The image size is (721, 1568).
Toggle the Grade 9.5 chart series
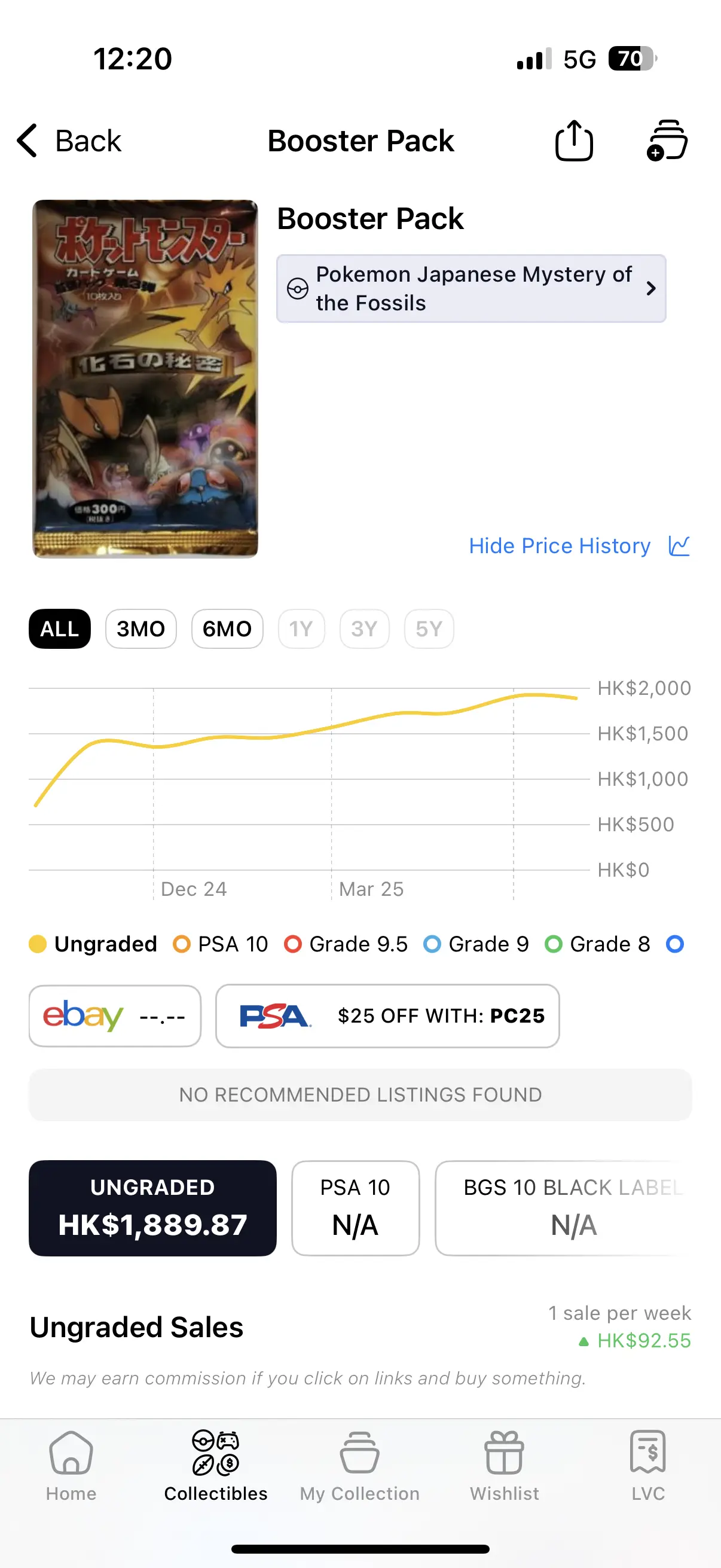coord(346,944)
